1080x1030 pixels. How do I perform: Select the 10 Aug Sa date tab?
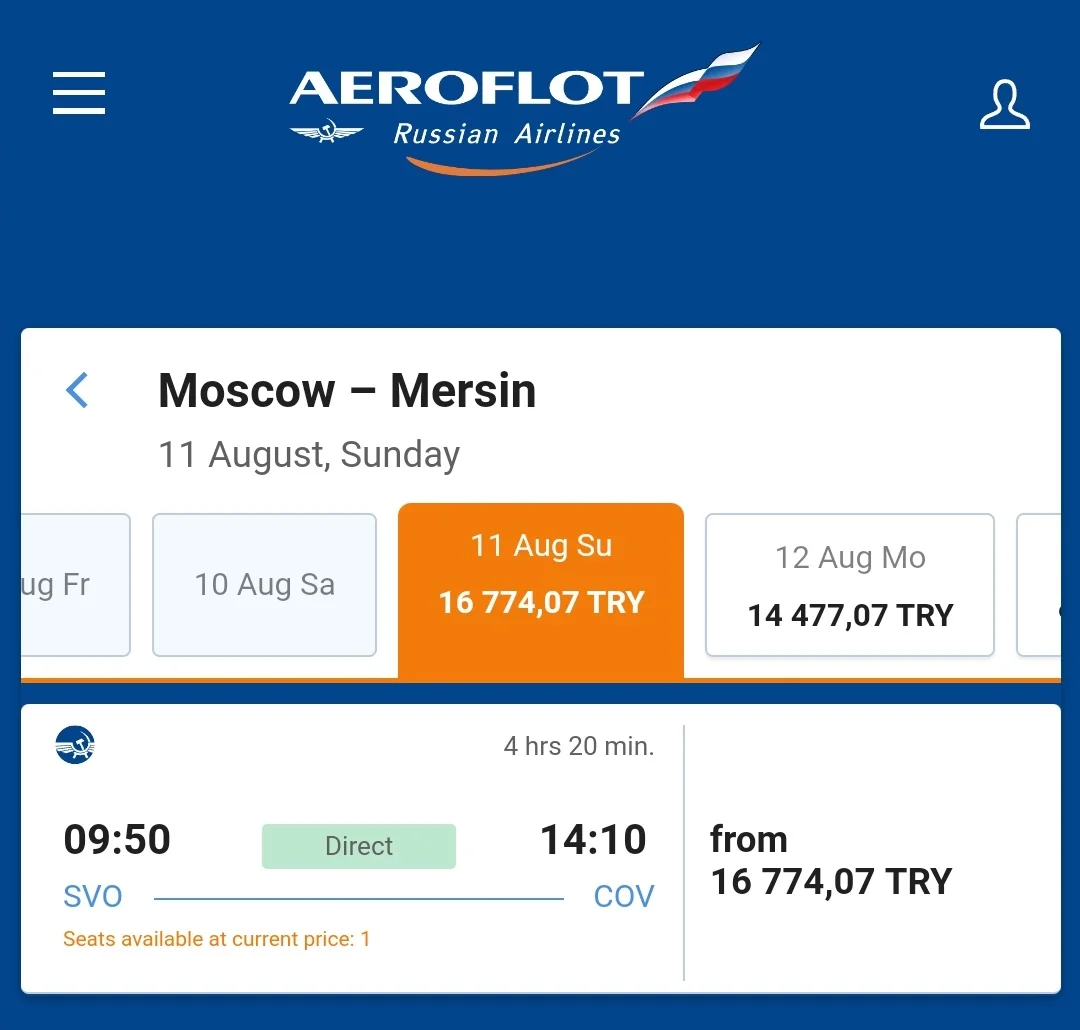pyautogui.click(x=264, y=585)
